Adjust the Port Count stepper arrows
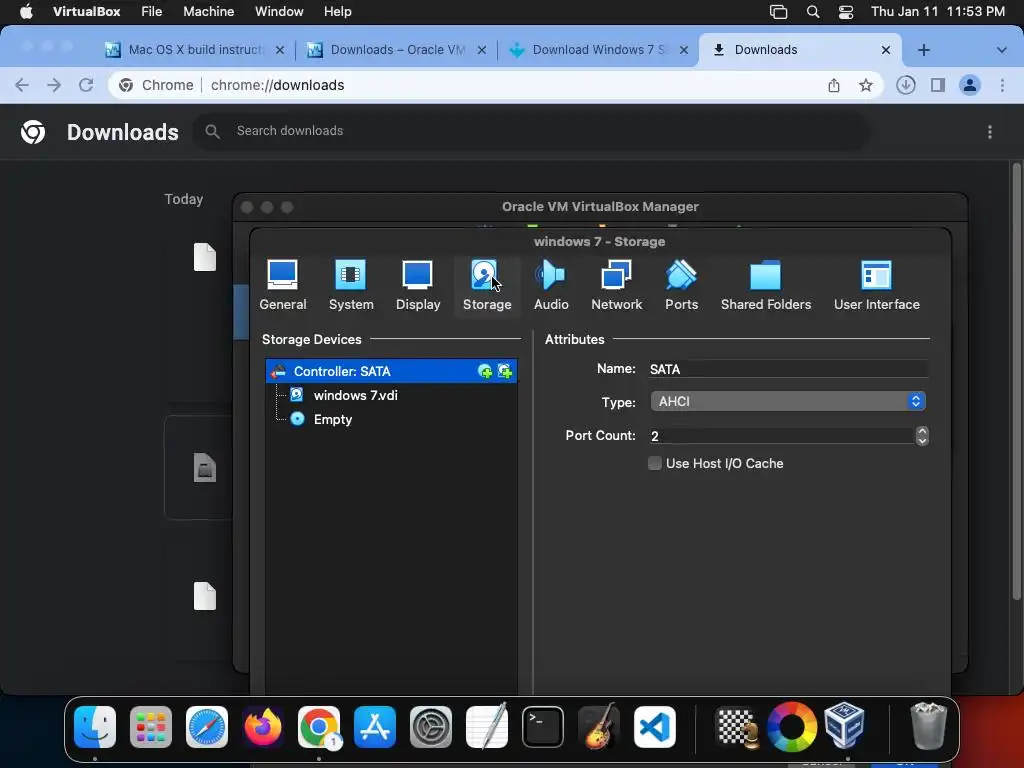 click(x=922, y=436)
